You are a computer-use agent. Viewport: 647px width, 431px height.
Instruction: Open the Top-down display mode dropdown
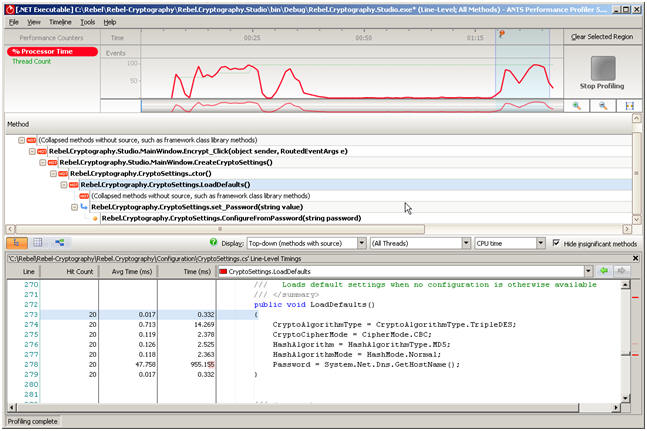[x=307, y=243]
